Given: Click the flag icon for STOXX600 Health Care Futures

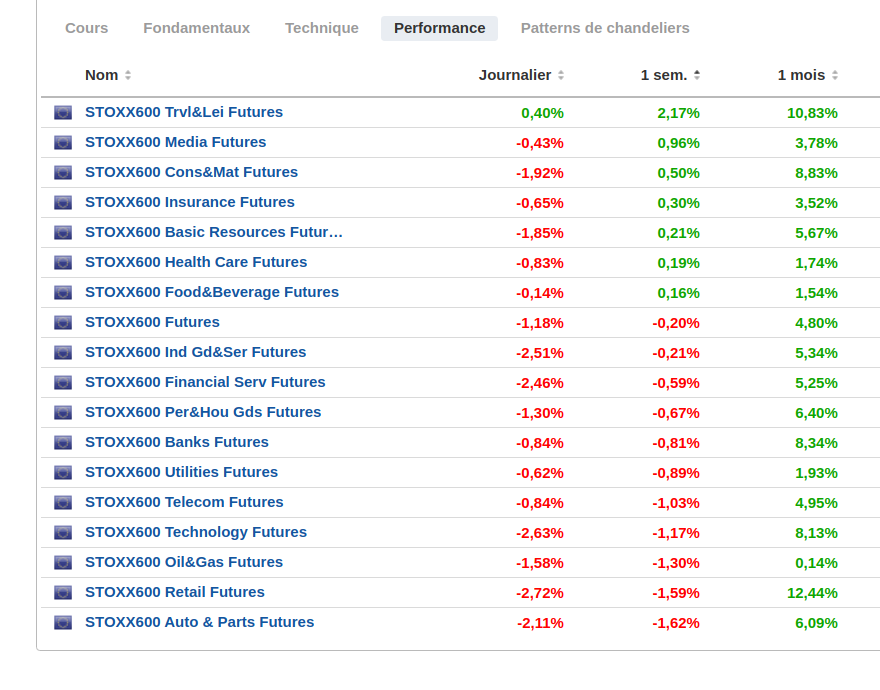Looking at the screenshot, I should 63,263.
